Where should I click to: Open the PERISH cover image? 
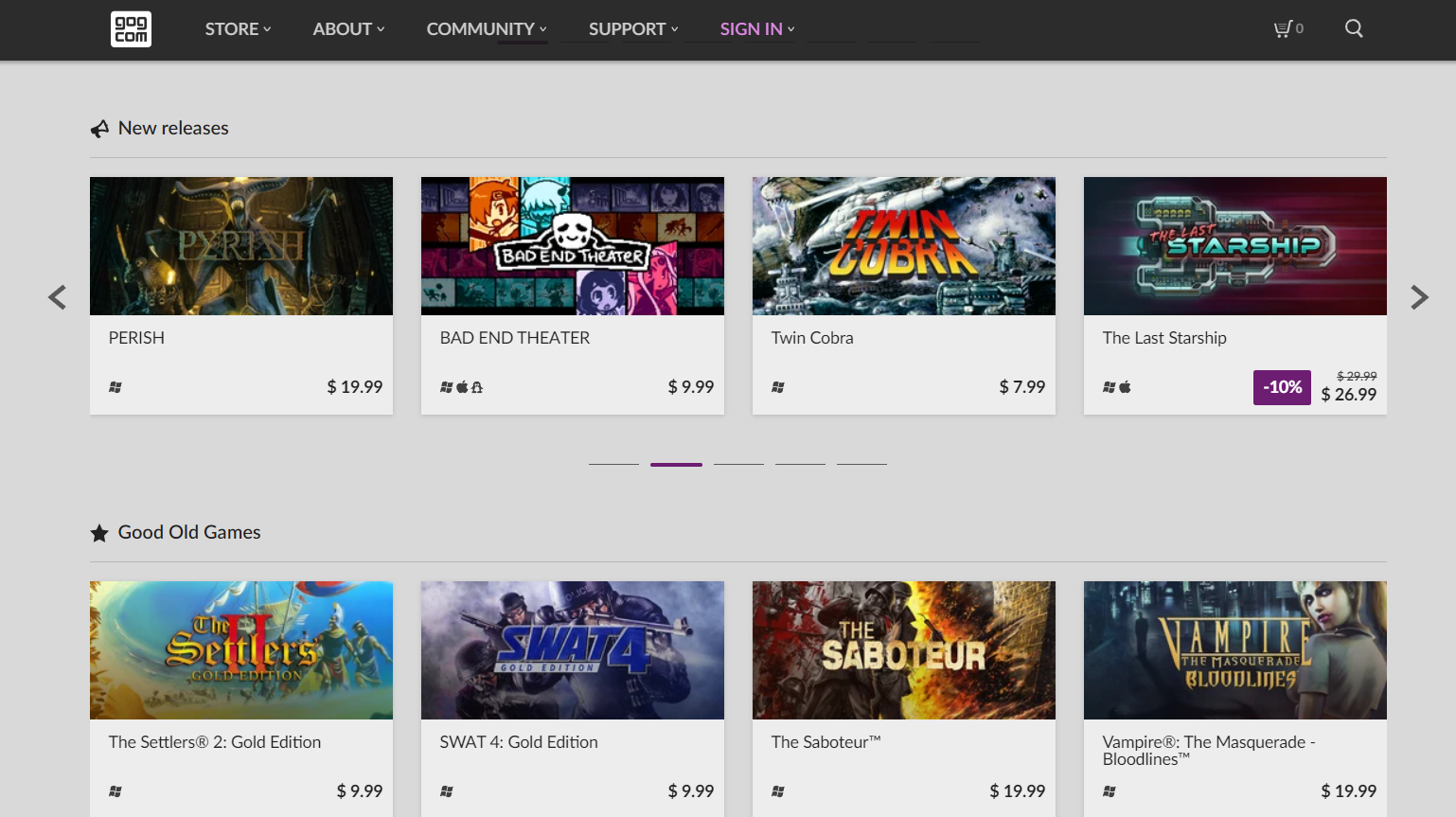pos(241,246)
